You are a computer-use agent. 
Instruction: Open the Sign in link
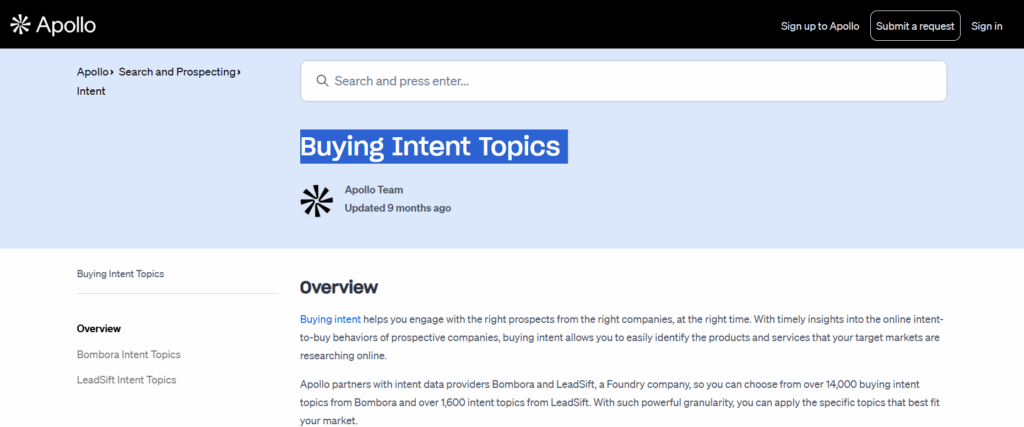tap(986, 26)
